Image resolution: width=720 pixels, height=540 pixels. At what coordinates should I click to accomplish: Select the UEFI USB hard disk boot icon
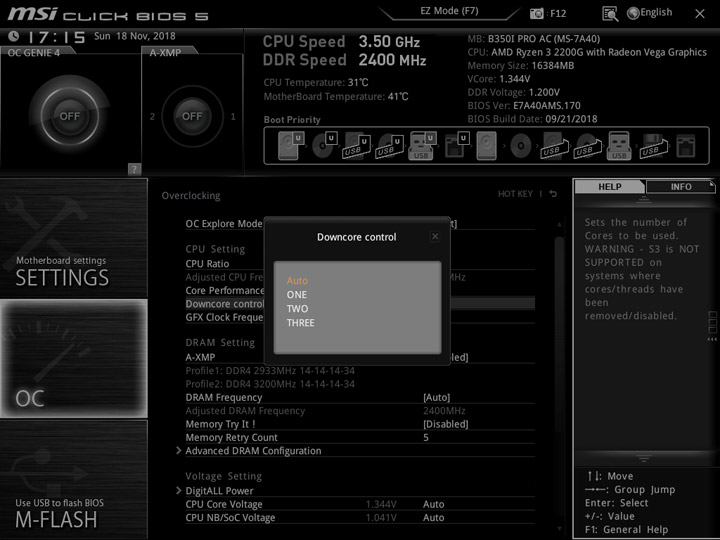356,146
